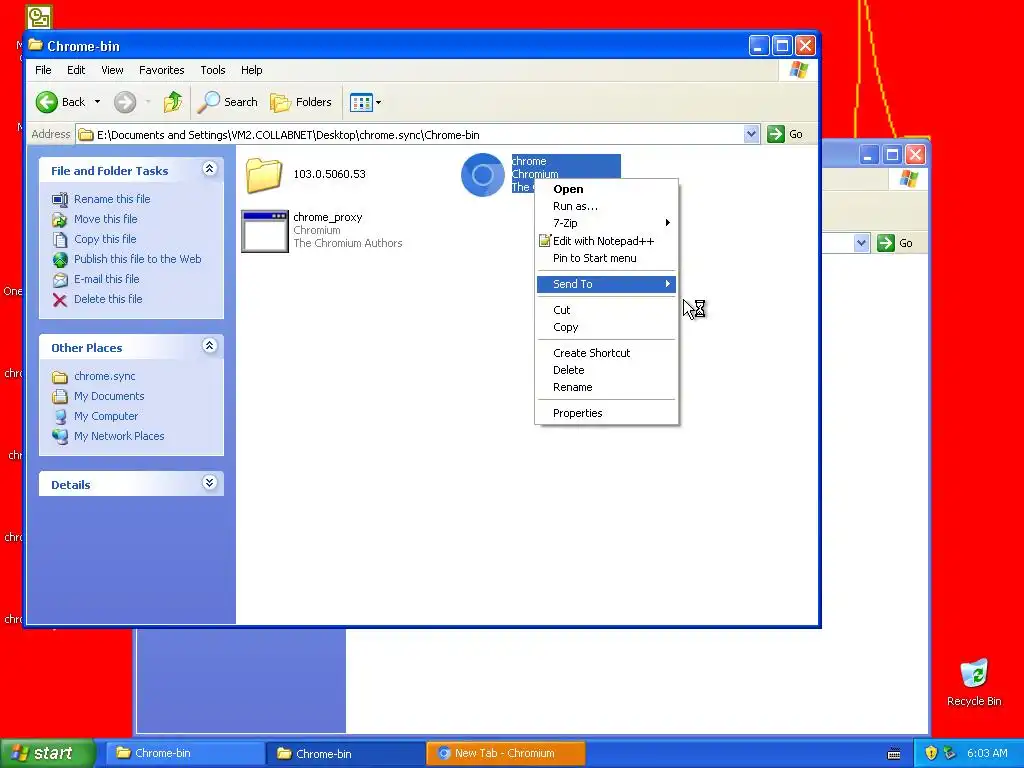The width and height of the screenshot is (1024, 768).
Task: Open the Favorites menu
Action: point(161,70)
